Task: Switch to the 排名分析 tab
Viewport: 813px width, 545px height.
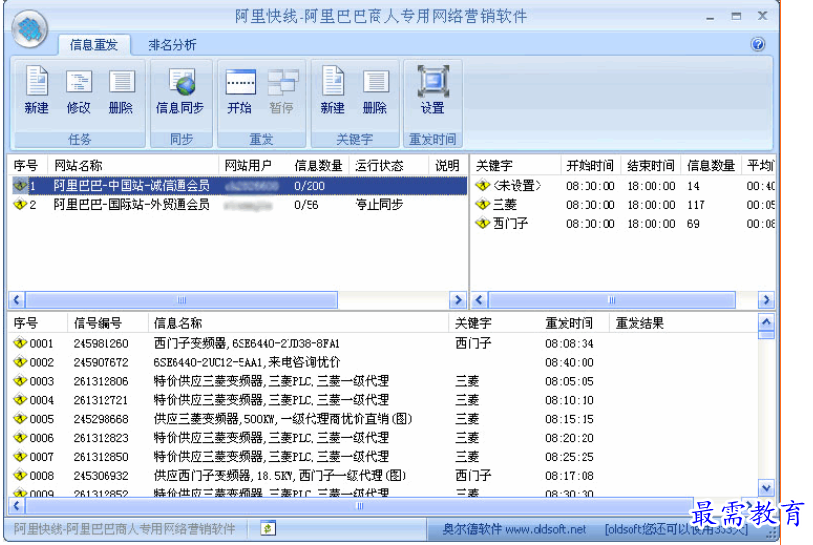Action: tap(173, 45)
